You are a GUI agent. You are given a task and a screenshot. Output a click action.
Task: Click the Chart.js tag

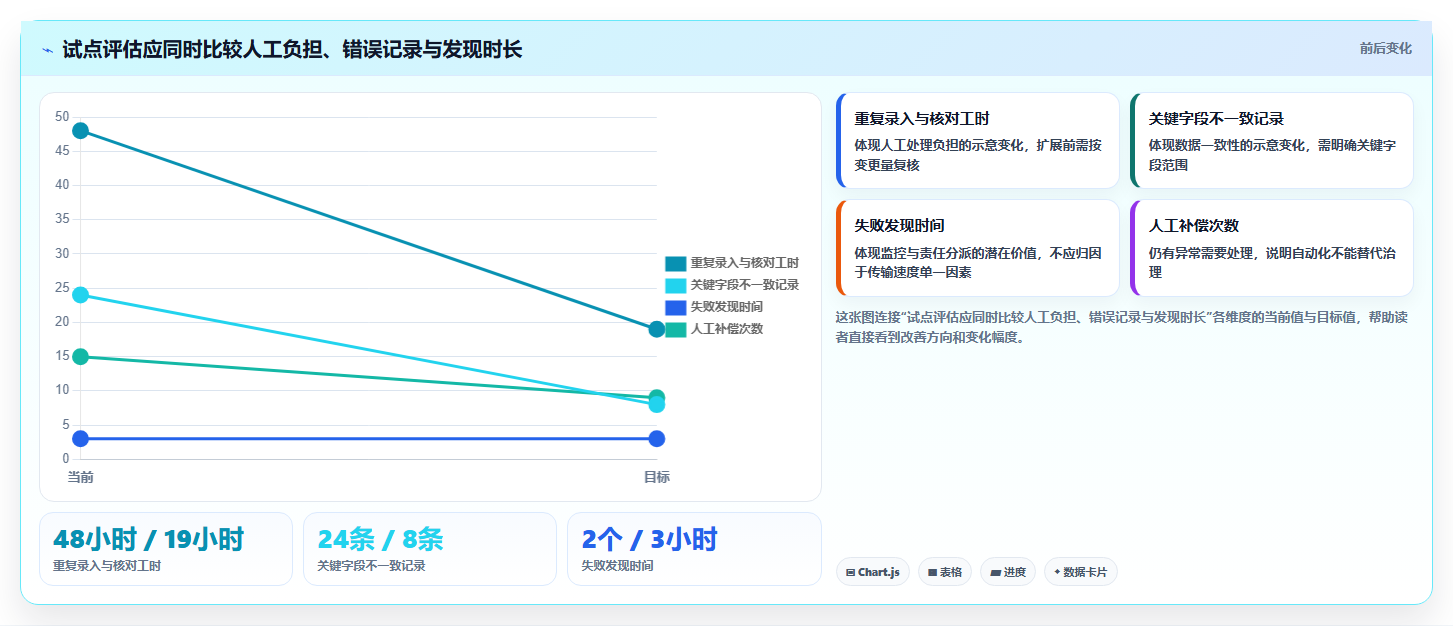coord(872,572)
